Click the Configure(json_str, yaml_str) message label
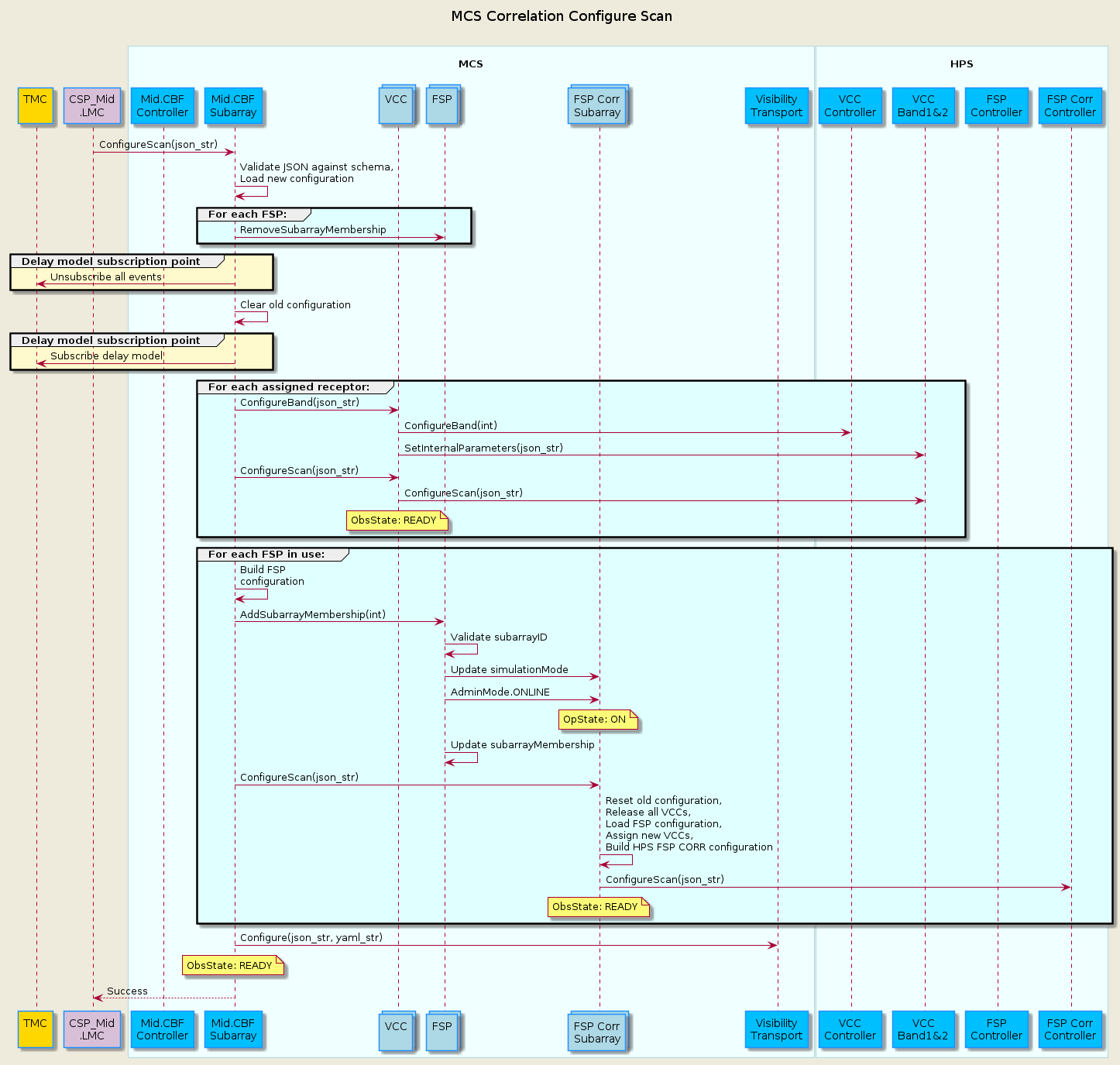 (311, 938)
